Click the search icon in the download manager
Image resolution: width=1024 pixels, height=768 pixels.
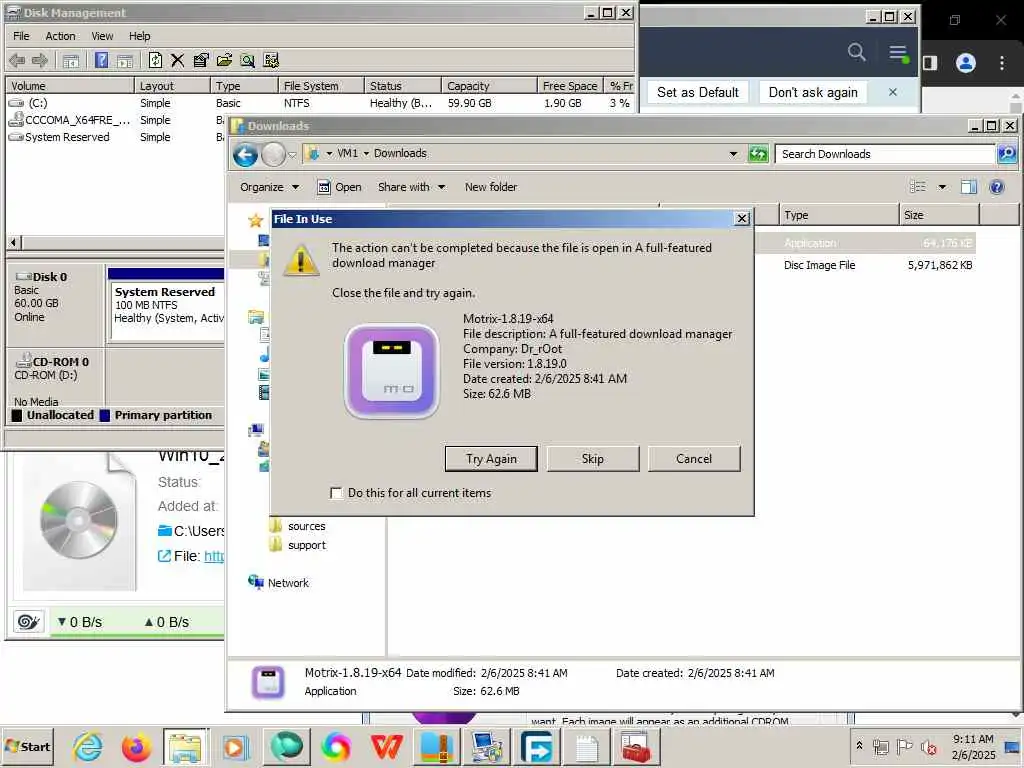point(856,52)
